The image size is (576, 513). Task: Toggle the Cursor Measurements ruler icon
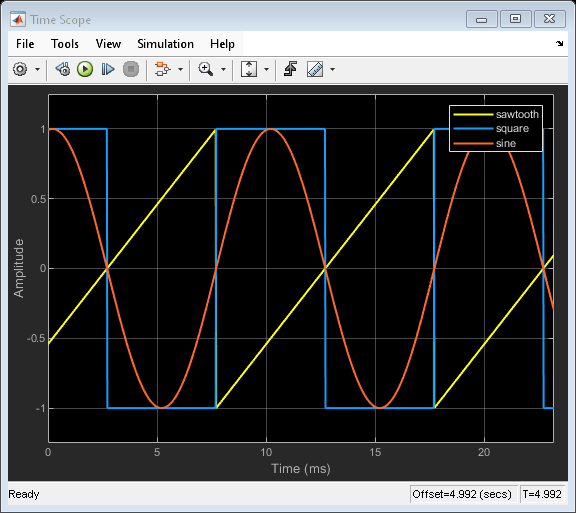click(315, 69)
